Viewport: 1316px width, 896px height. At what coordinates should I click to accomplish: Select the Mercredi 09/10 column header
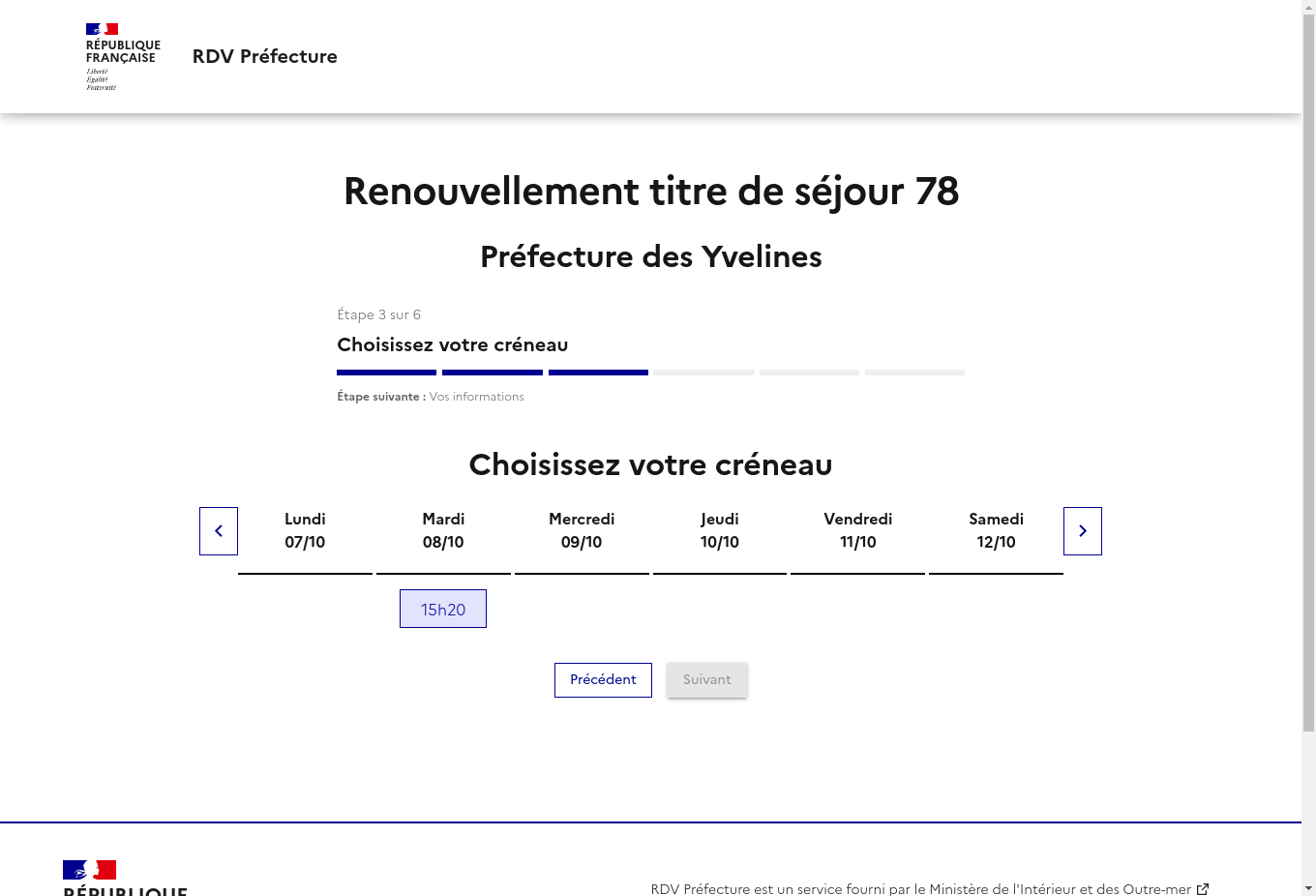click(x=582, y=531)
